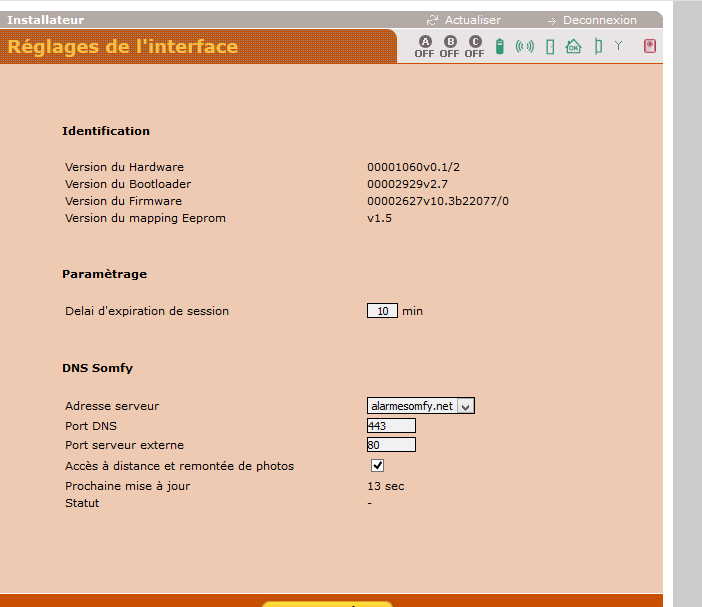
Task: Click the Port DNS input field
Action: pos(391,426)
